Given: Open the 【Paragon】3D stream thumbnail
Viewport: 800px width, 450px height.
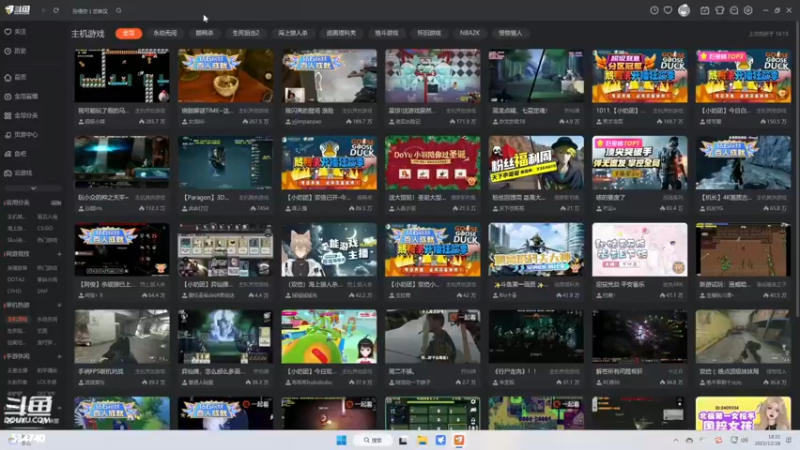Looking at the screenshot, I should [226, 163].
